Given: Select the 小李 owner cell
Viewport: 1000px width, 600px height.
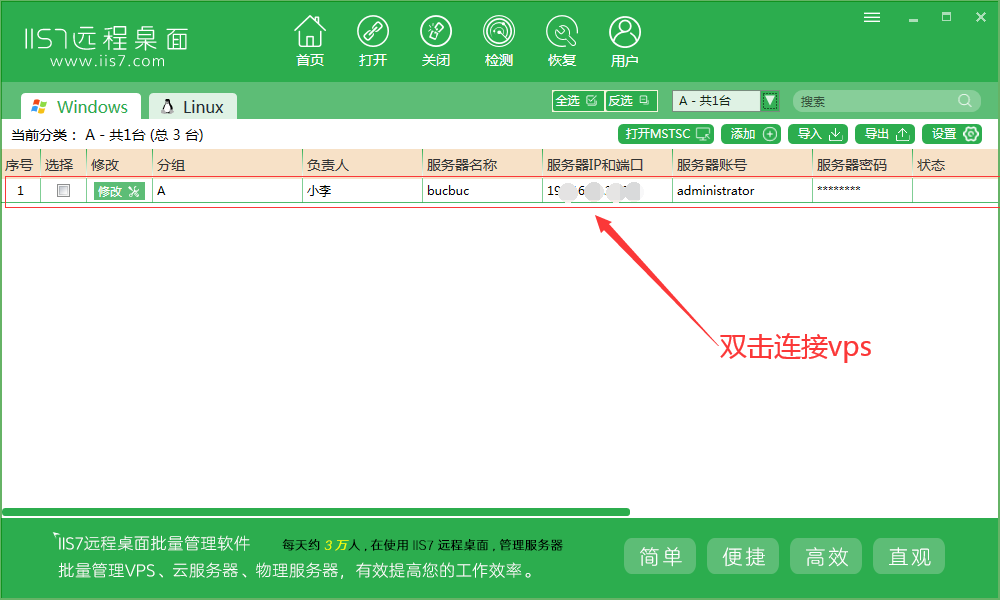Looking at the screenshot, I should pos(362,190).
